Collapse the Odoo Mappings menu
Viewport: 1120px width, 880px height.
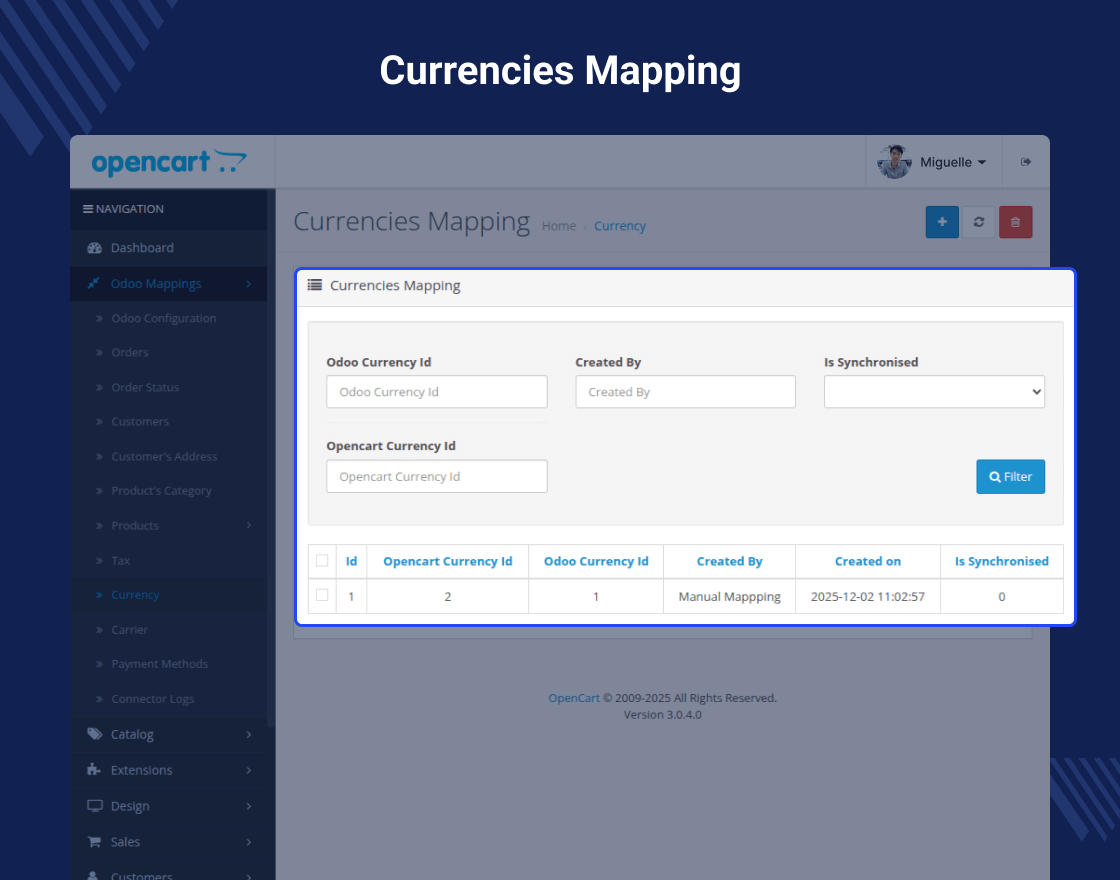(x=169, y=284)
